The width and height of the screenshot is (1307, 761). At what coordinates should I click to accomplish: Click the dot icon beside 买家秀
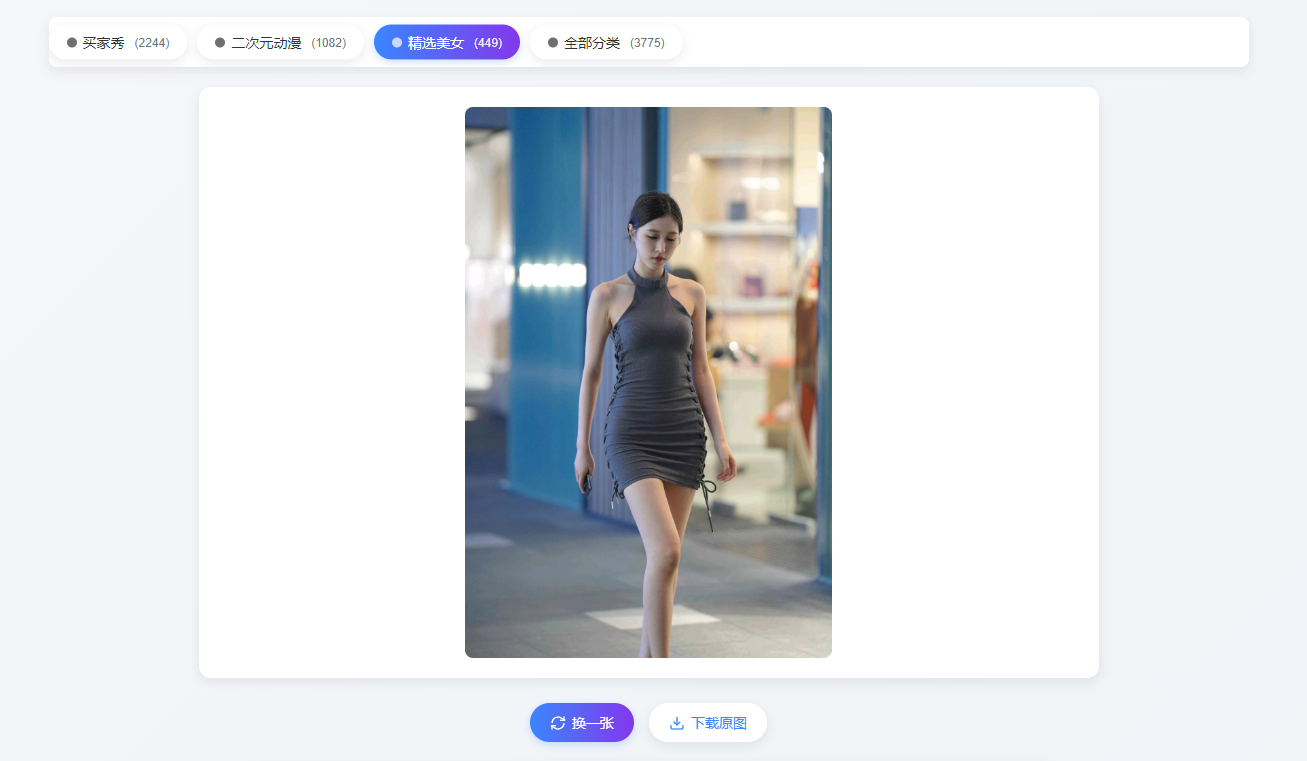click(x=72, y=43)
